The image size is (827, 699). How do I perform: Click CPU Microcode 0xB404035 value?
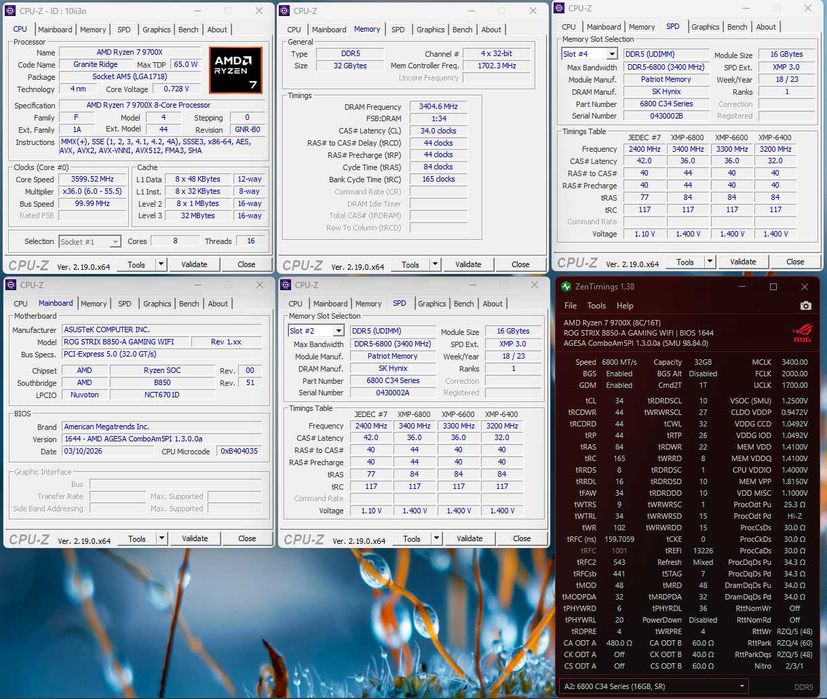click(239, 452)
